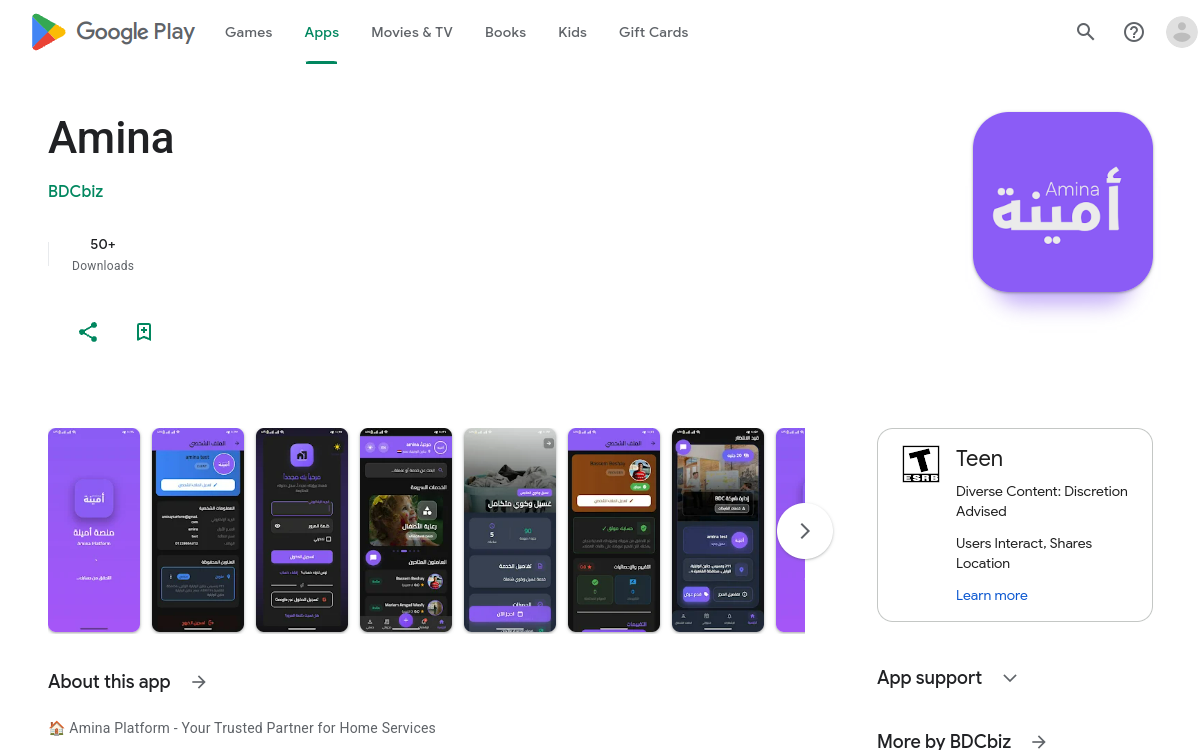The image size is (1200, 750).
Task: Open the Books tab
Action: [505, 32]
